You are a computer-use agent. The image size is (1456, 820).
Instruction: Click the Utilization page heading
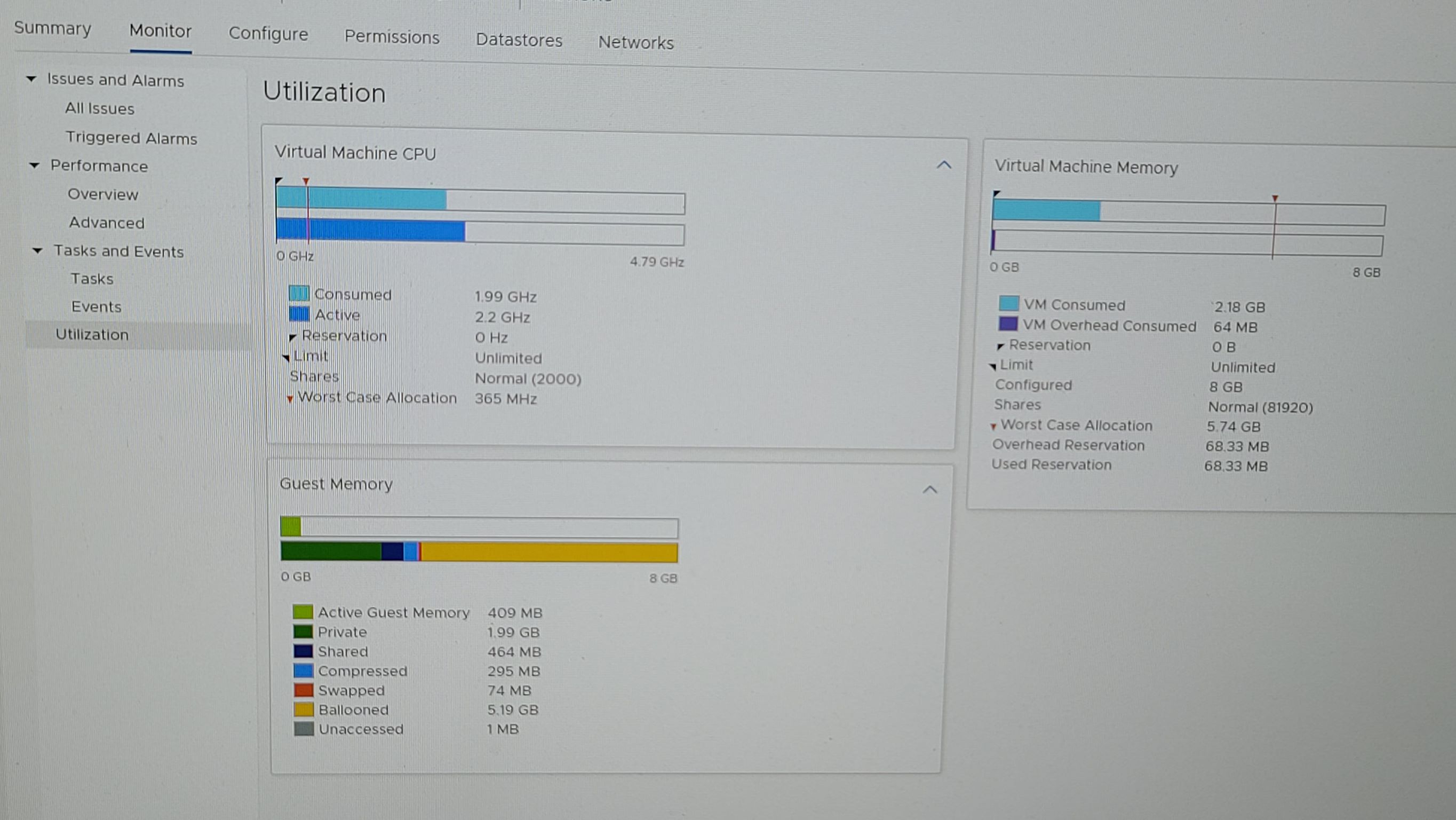[x=324, y=92]
